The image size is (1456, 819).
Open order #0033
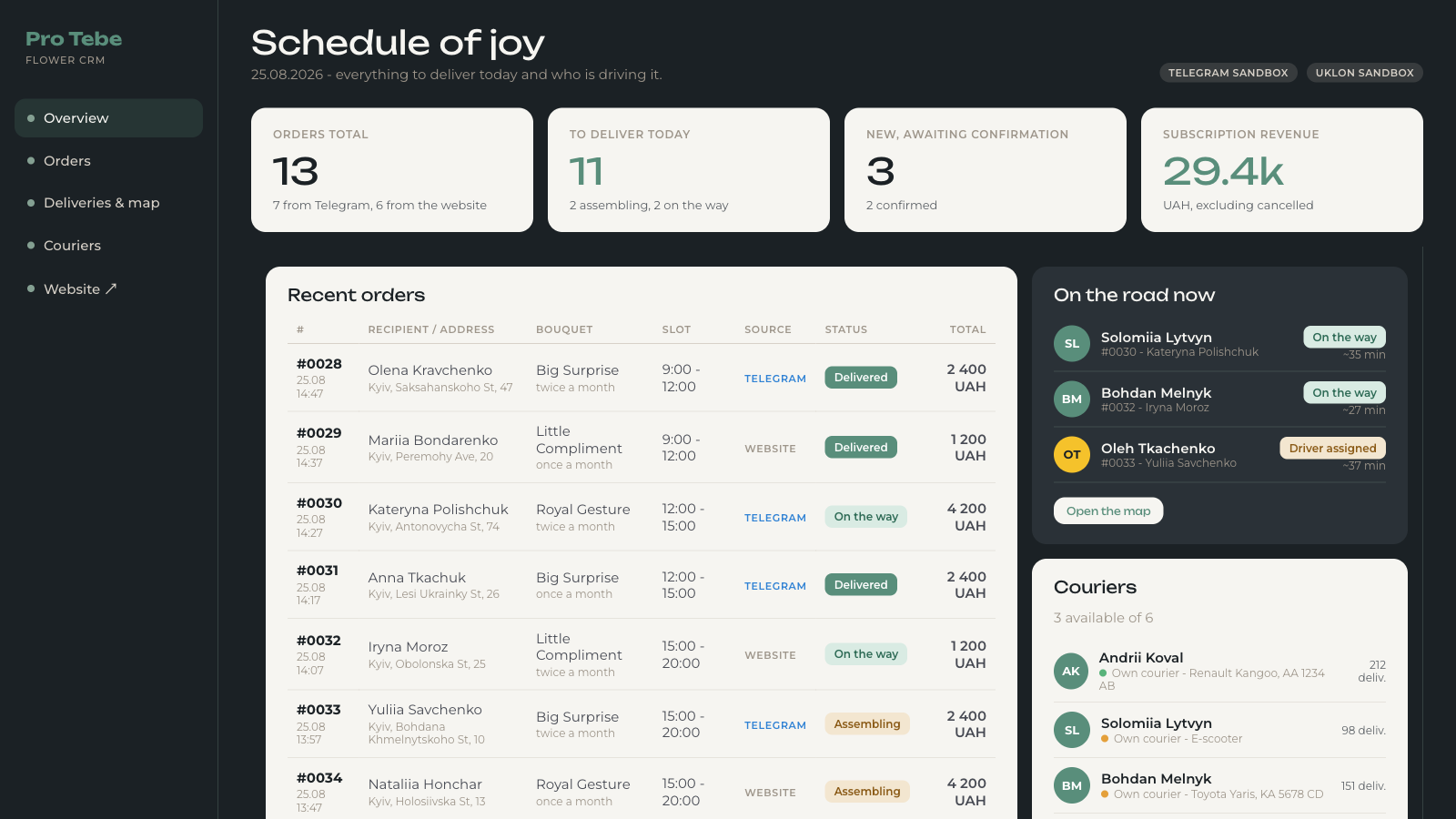coord(319,710)
